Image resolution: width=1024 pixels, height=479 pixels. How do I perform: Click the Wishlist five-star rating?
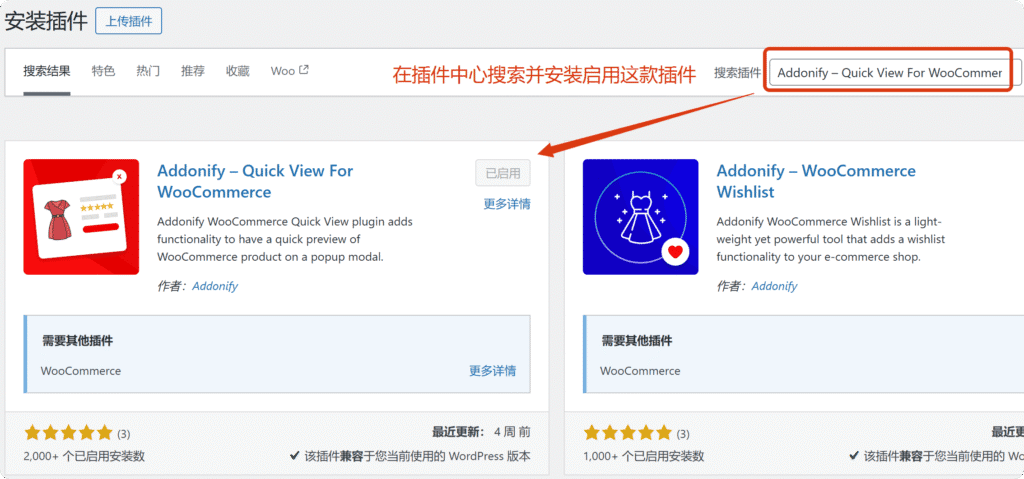pyautogui.click(x=628, y=433)
